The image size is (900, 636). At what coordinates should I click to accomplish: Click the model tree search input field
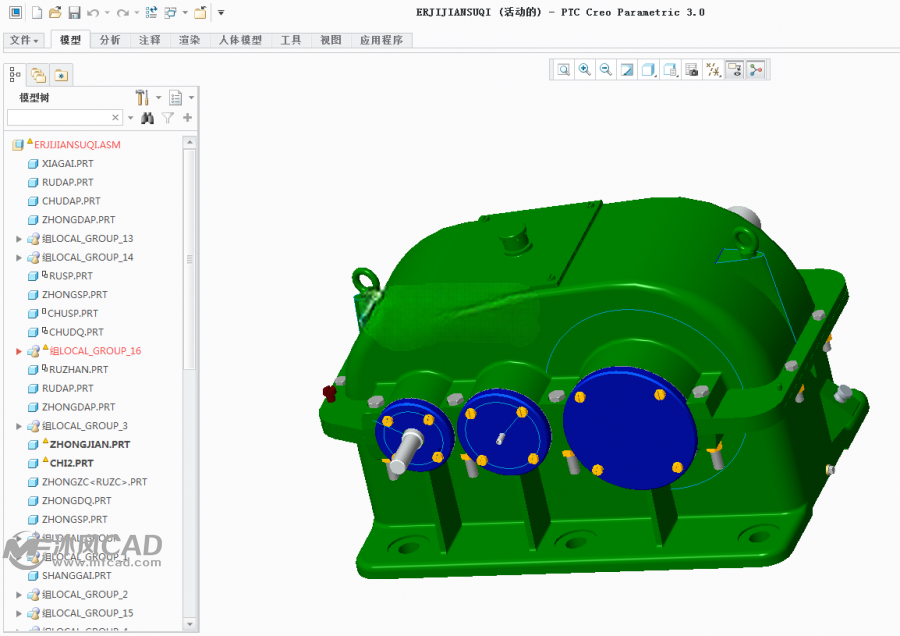tap(65, 118)
